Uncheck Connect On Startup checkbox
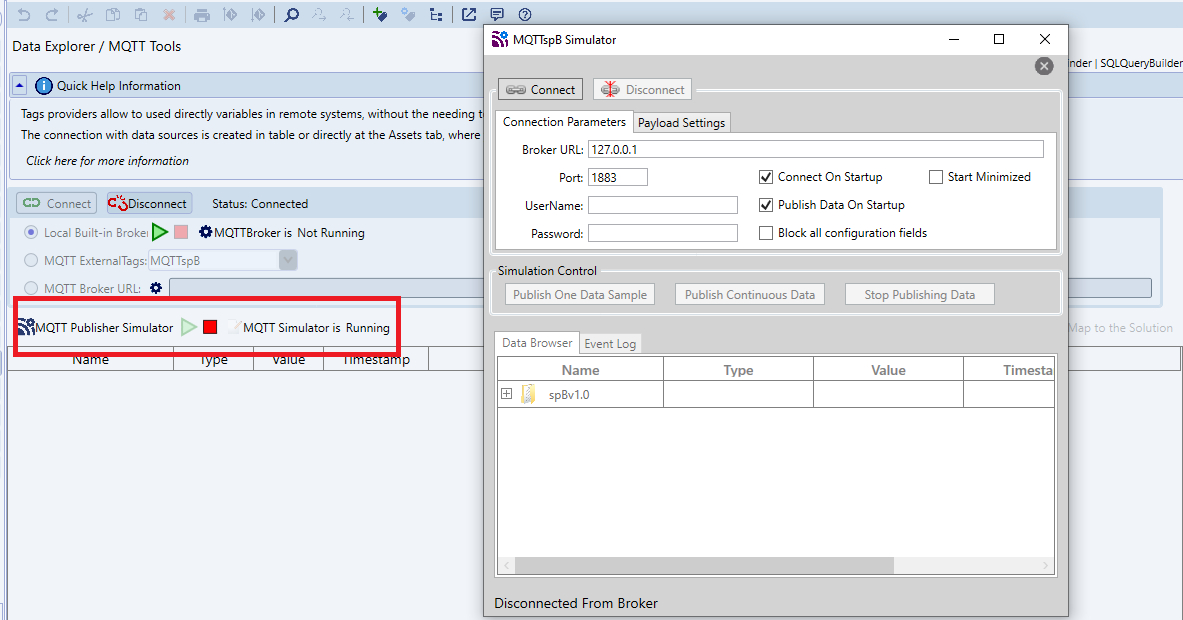Screen dimensions: 1183x620 coord(767,177)
